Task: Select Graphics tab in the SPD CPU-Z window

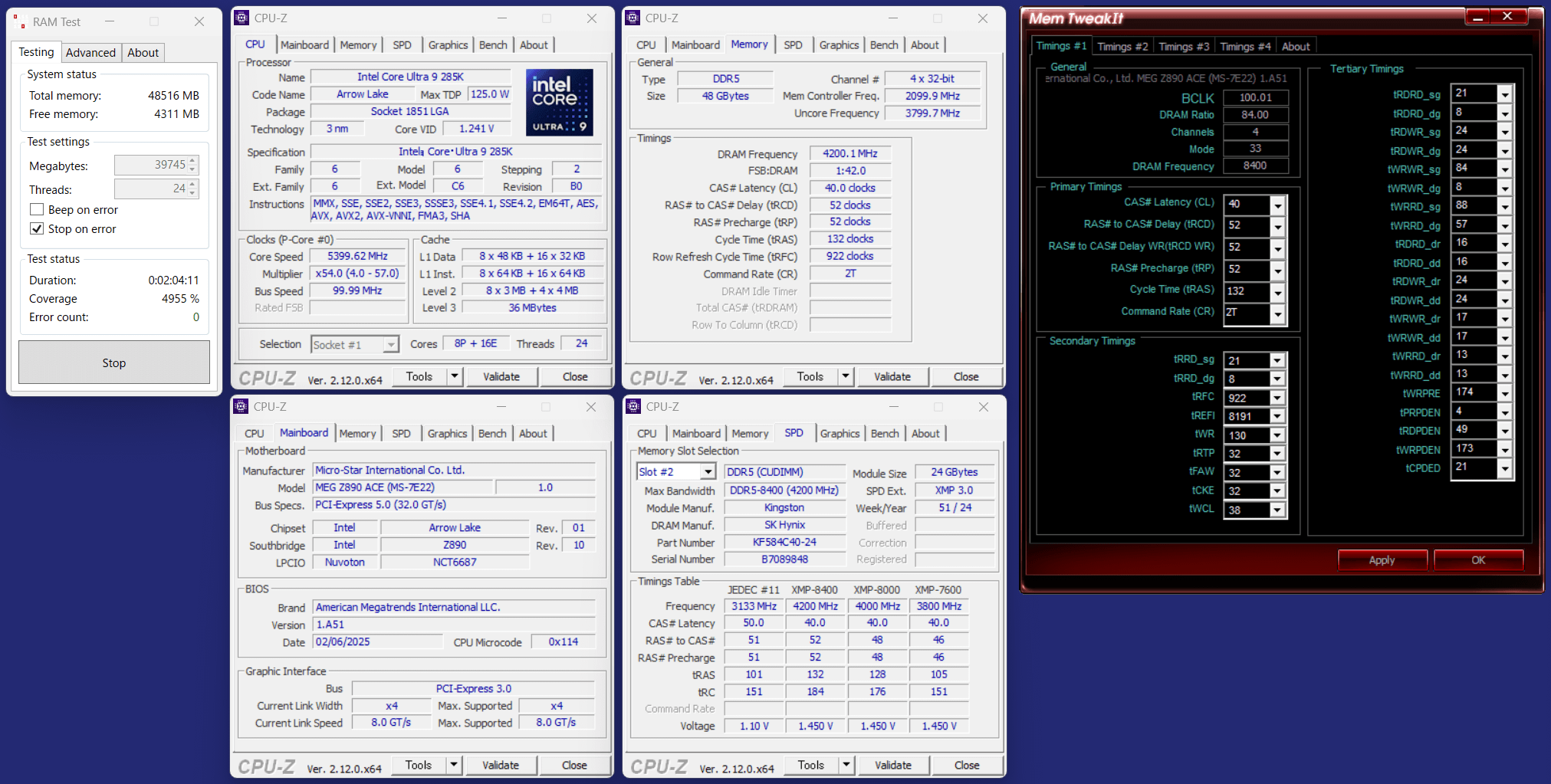Action: tap(840, 433)
